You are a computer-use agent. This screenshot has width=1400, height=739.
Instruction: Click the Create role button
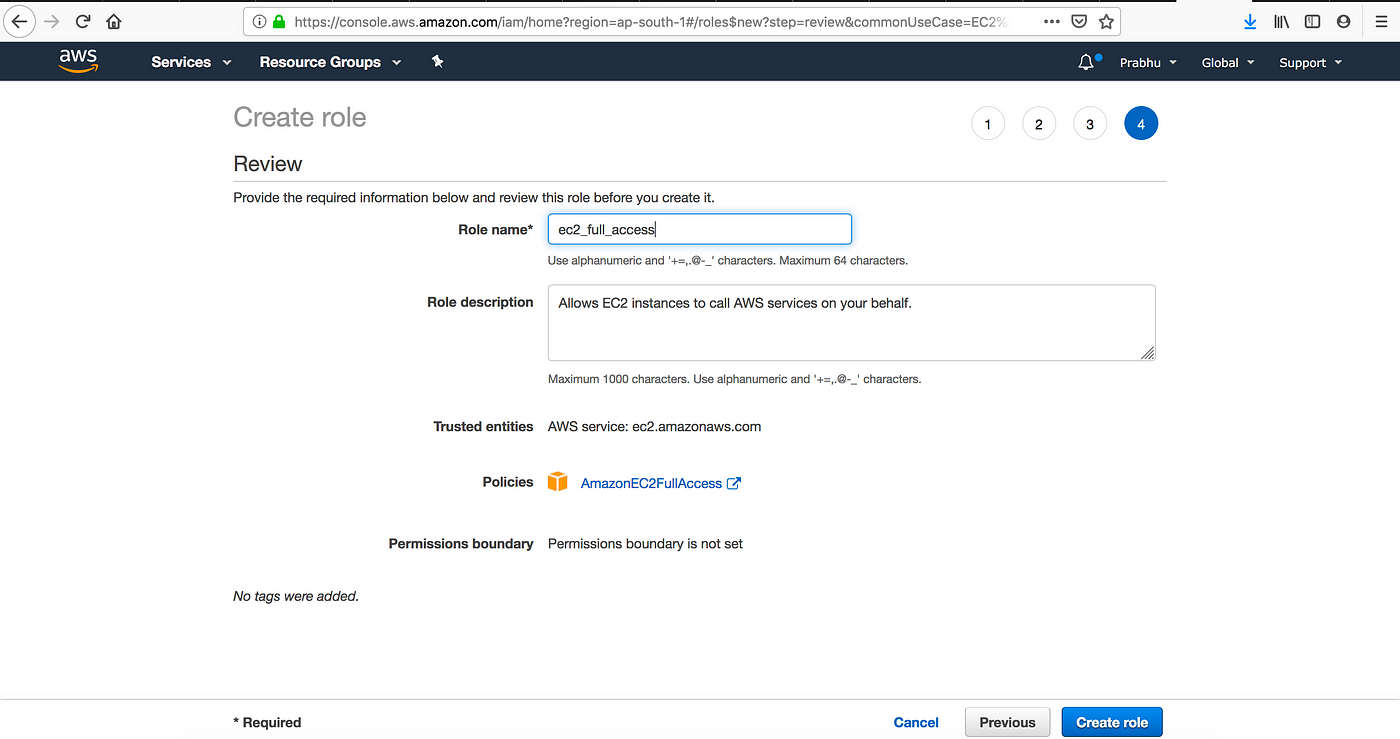pyautogui.click(x=1112, y=722)
